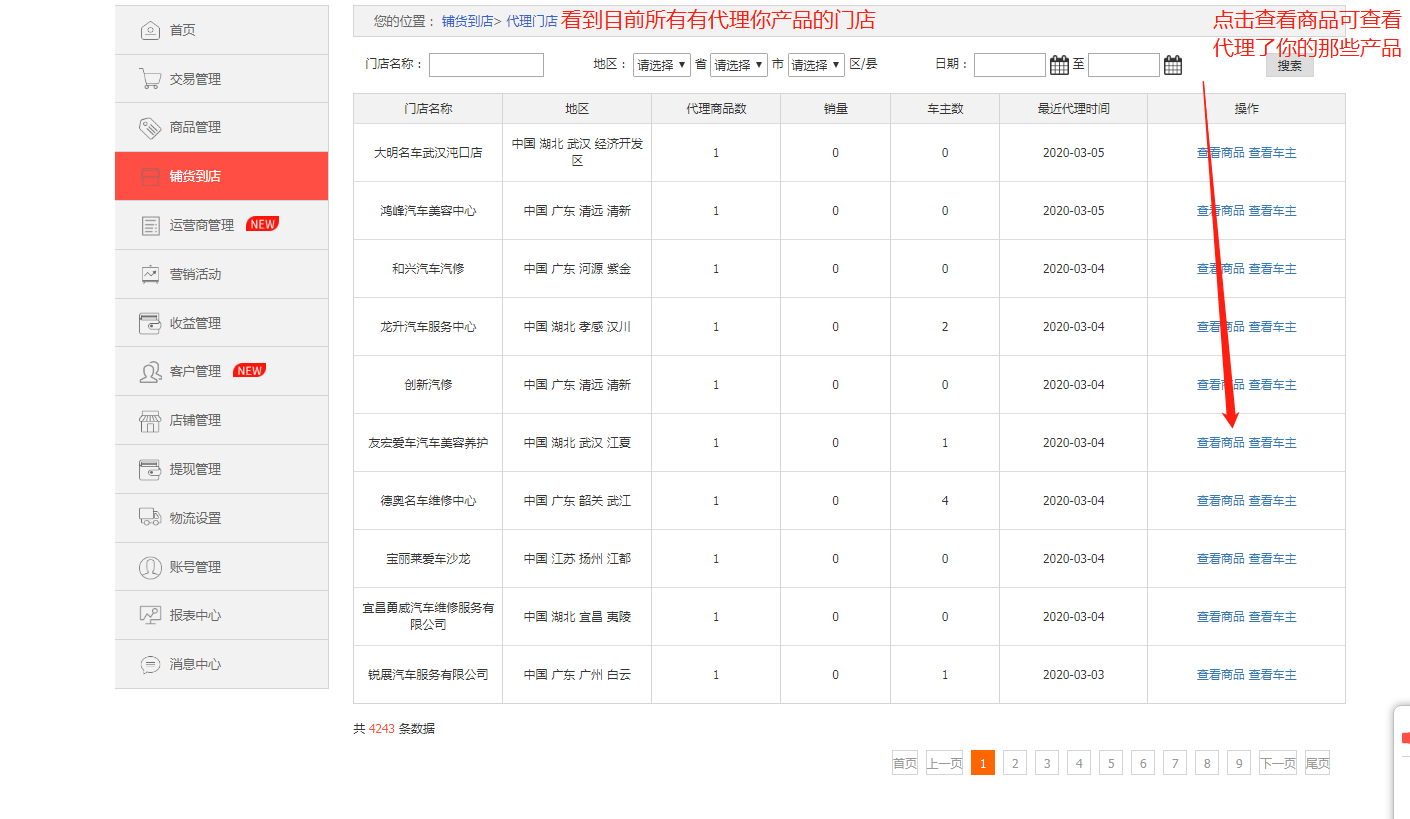Click the 收益管理 wallet icon
Viewport: 1410px width, 819px height.
tap(150, 322)
